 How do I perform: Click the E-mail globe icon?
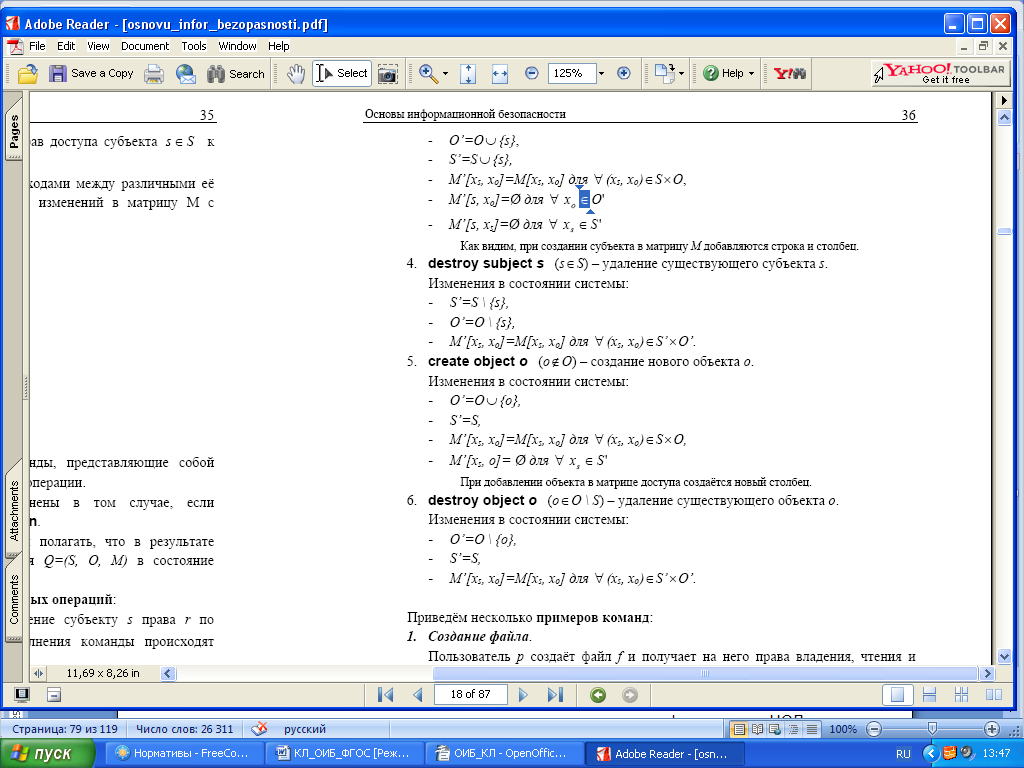pyautogui.click(x=186, y=74)
